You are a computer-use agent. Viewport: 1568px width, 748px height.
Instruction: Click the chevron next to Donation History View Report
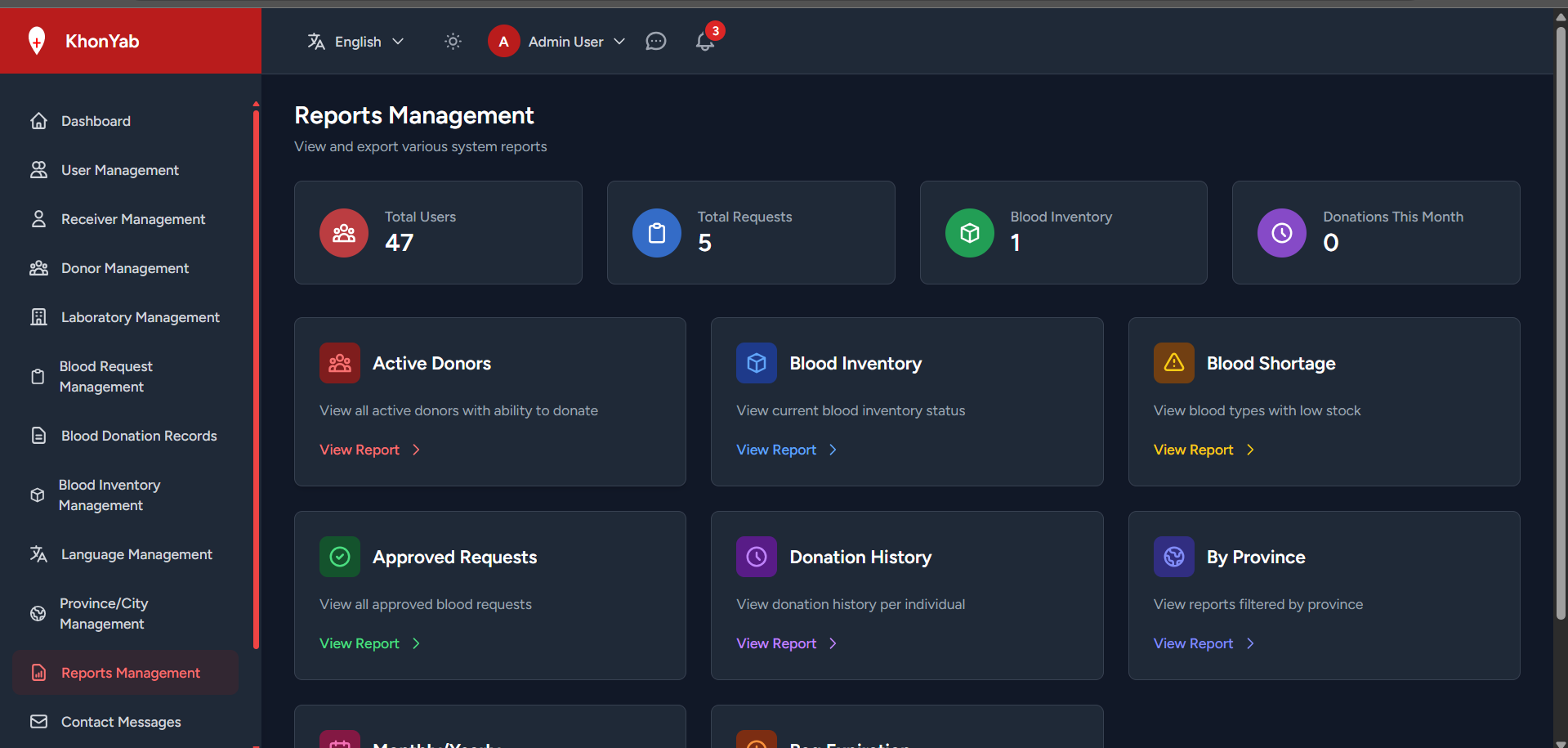[x=833, y=643]
